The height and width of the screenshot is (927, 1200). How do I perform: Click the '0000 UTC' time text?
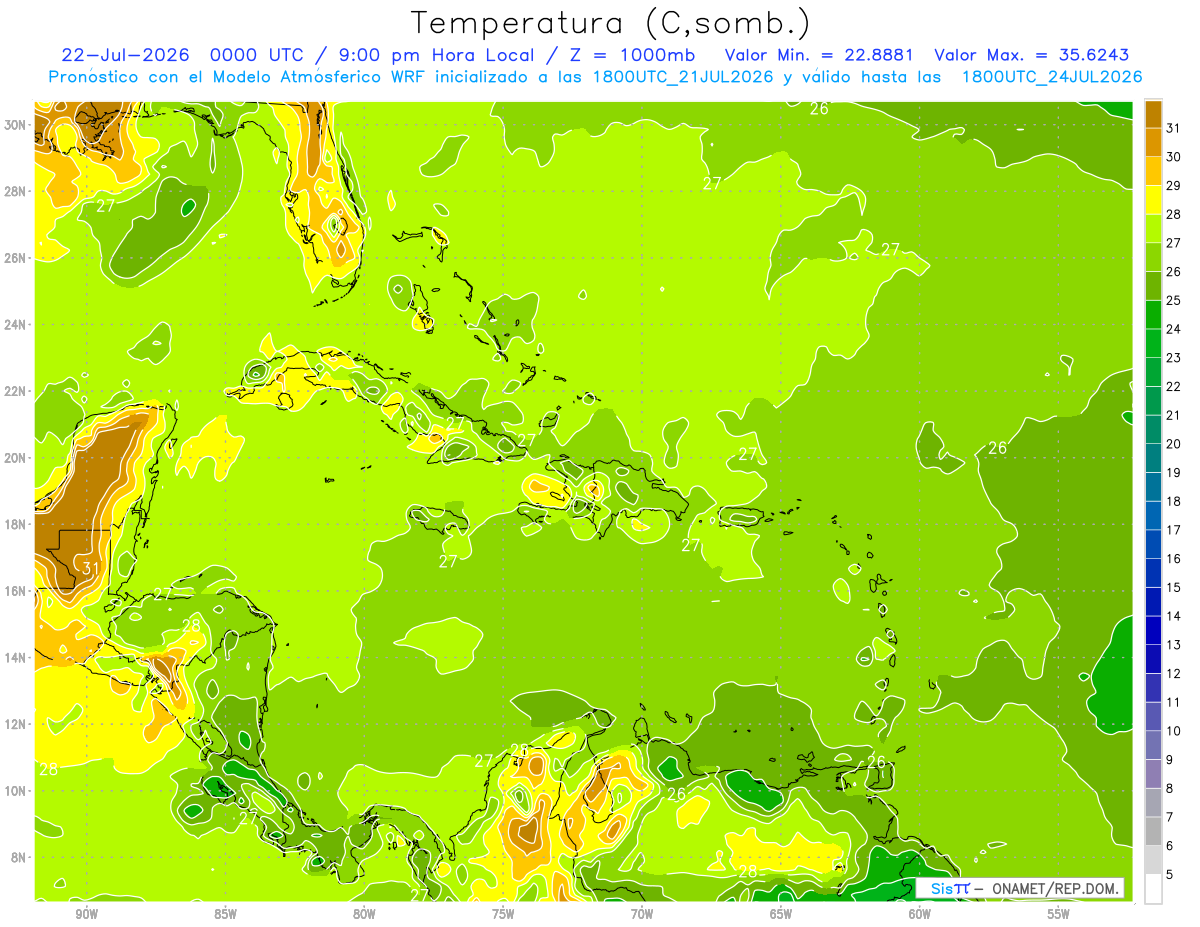(258, 55)
